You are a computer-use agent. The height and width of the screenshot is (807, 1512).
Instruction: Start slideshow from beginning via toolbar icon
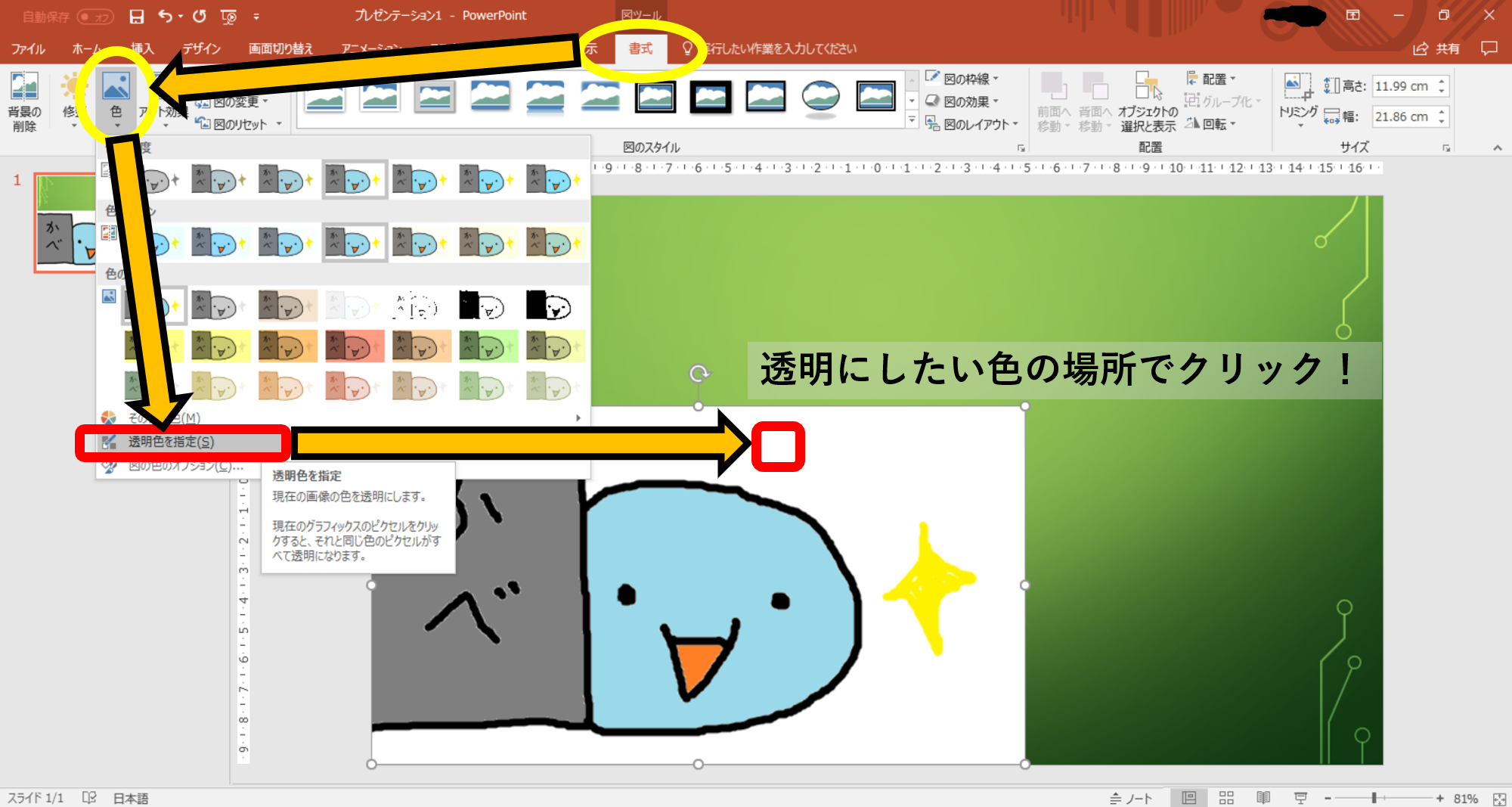coord(228,16)
